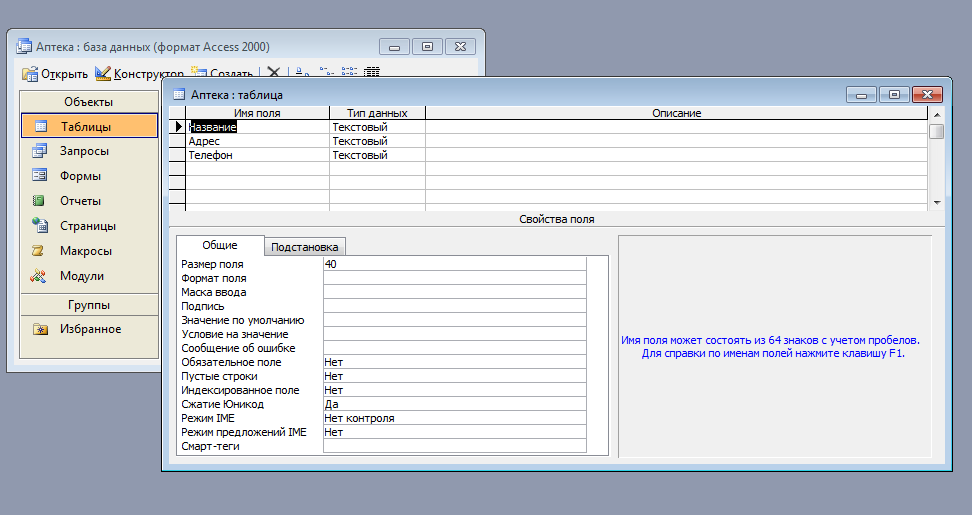The width and height of the screenshot is (972, 515).
Task: Click Открыть in the database window toolbar
Action: (55, 74)
